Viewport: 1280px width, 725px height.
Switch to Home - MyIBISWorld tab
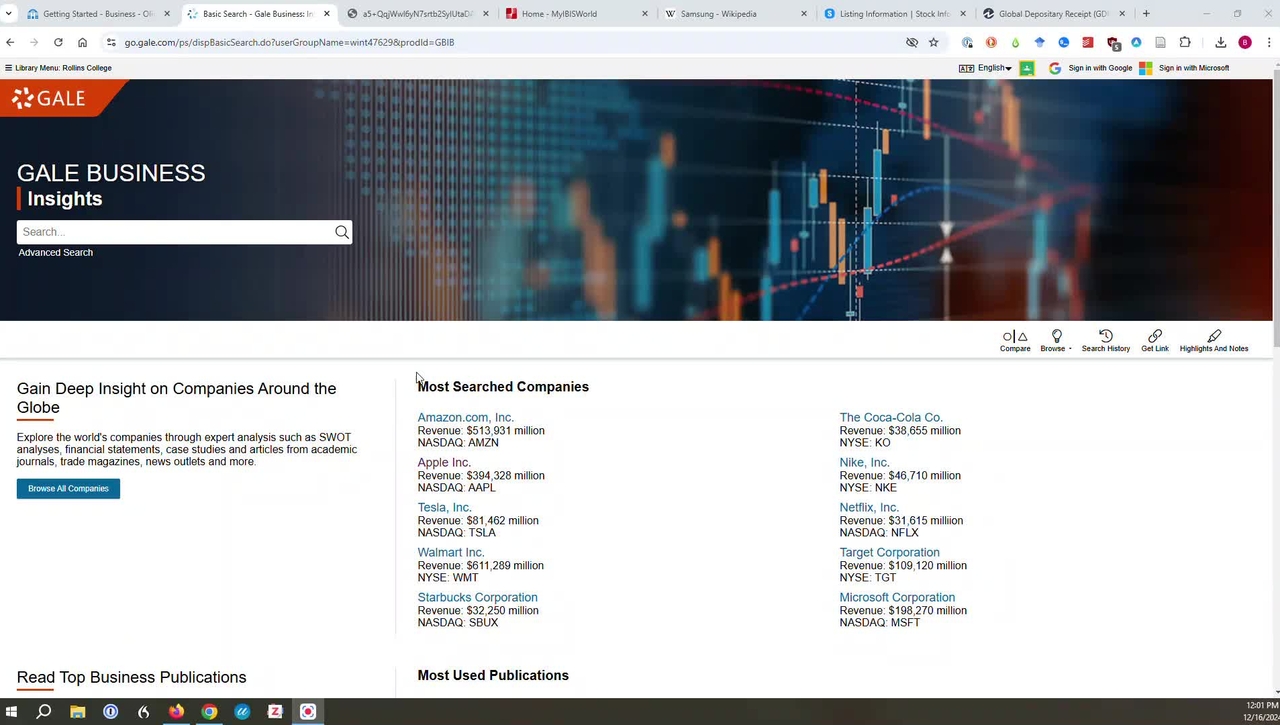pos(576,14)
